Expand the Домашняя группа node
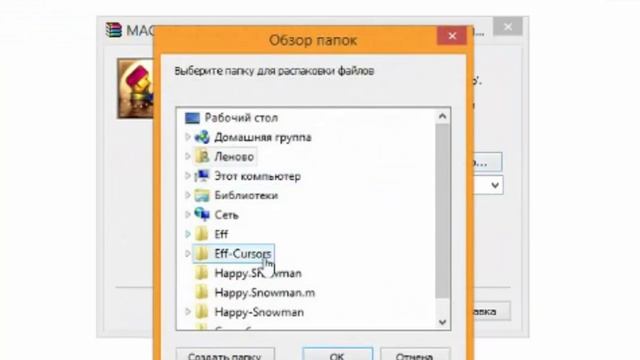 (x=188, y=137)
